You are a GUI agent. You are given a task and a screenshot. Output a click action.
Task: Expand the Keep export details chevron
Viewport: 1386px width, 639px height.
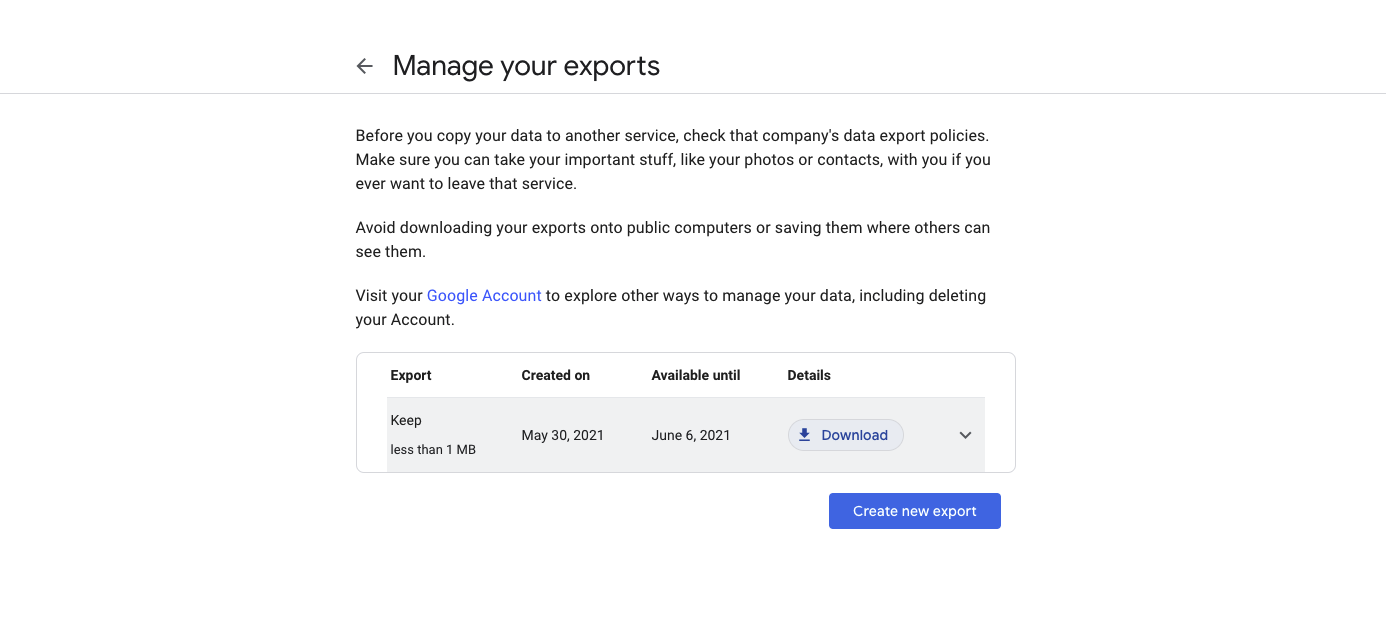point(965,435)
